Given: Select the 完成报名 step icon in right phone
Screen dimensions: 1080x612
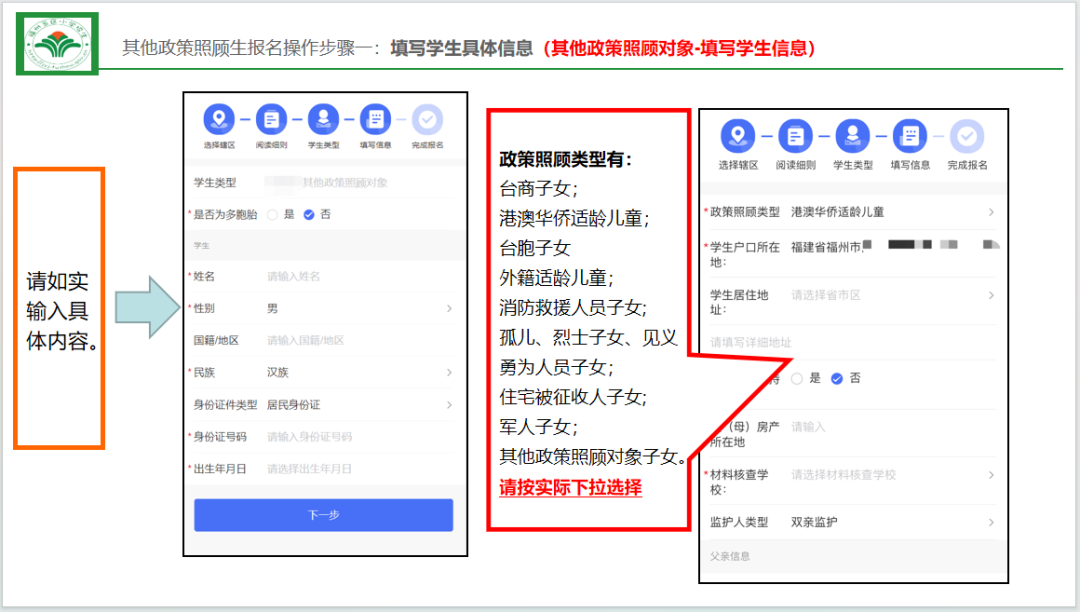Looking at the screenshot, I should point(967,136).
